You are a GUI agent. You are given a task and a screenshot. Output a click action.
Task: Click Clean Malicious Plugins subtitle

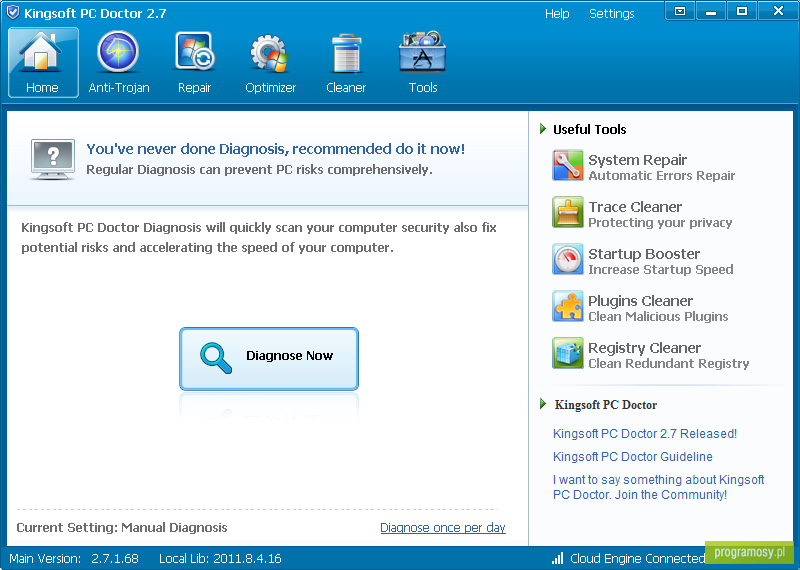pyautogui.click(x=658, y=317)
